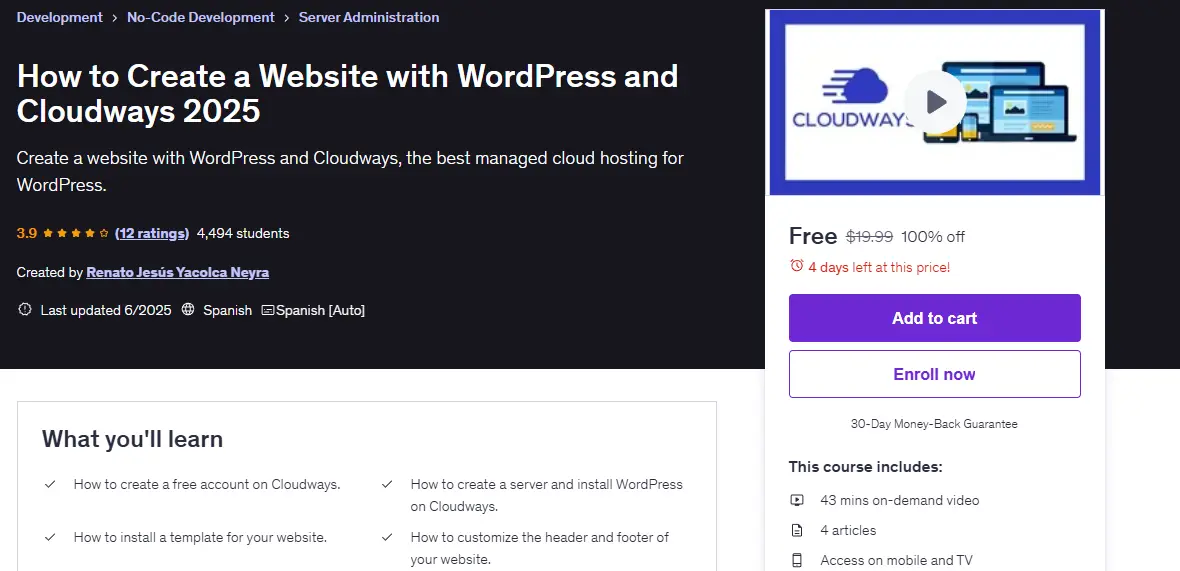This screenshot has height=571, width=1180.
Task: Click the What you'll learn heading
Action: [x=132, y=439]
